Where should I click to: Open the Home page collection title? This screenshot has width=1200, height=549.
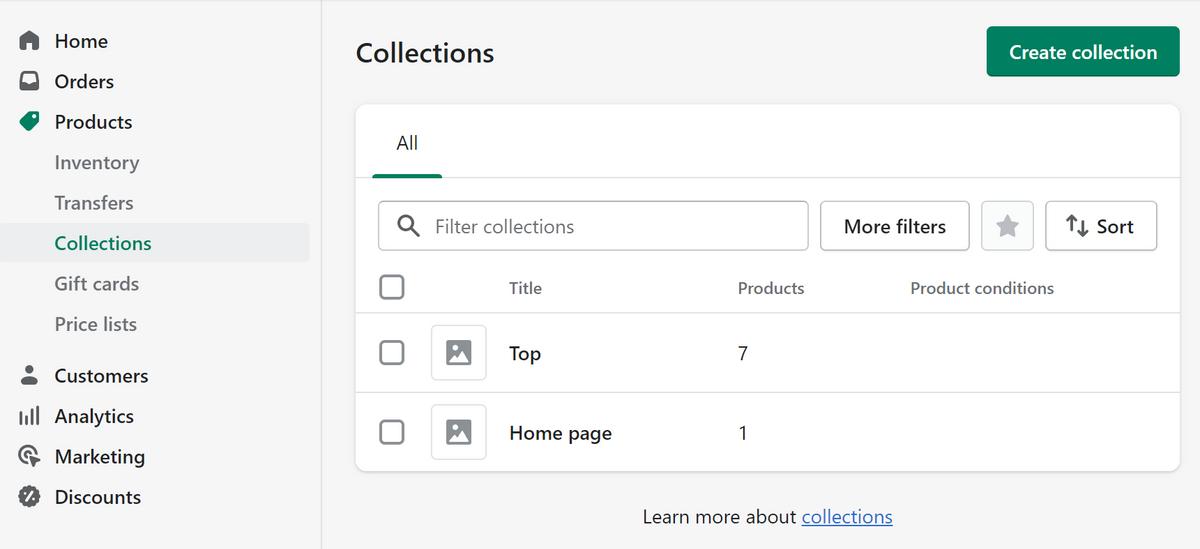(560, 433)
